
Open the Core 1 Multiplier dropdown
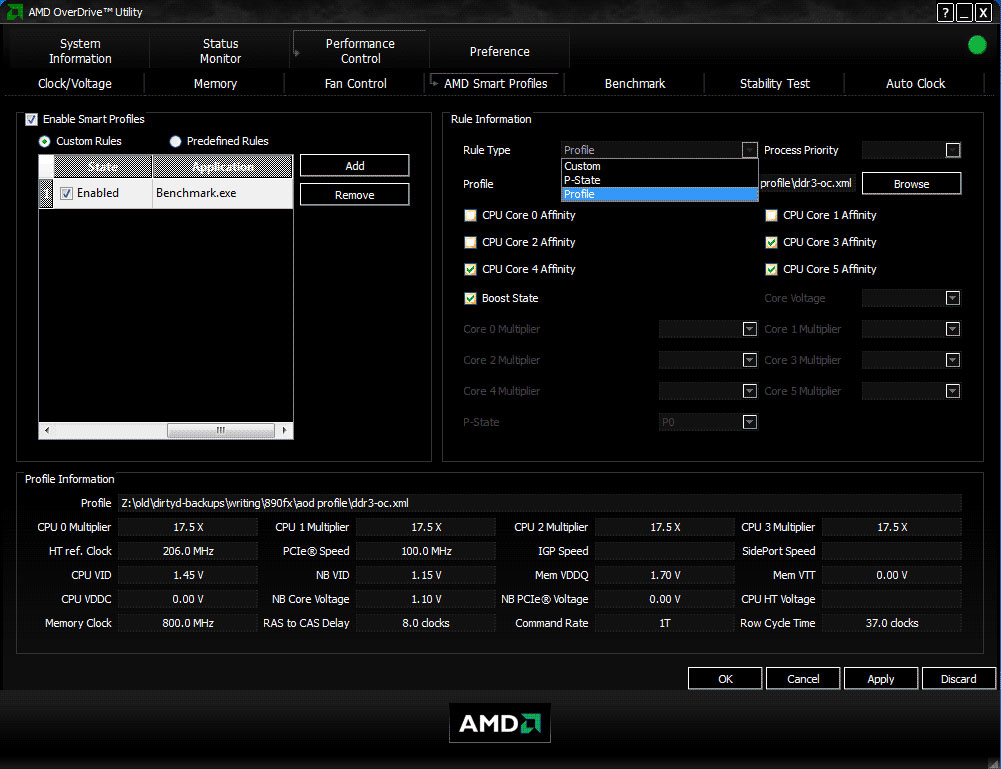pos(952,329)
